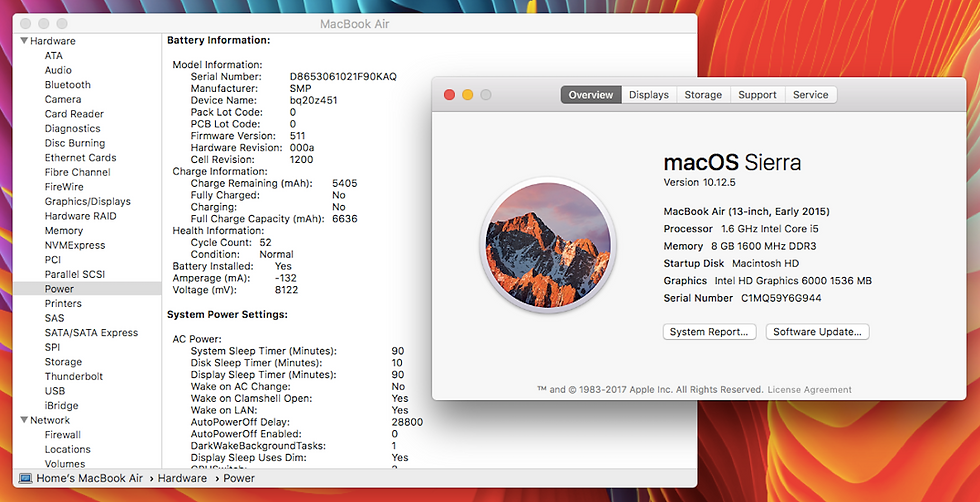Viewport: 980px width, 502px height.
Task: Collapse the Hardware section triangle
Action: tap(24, 41)
